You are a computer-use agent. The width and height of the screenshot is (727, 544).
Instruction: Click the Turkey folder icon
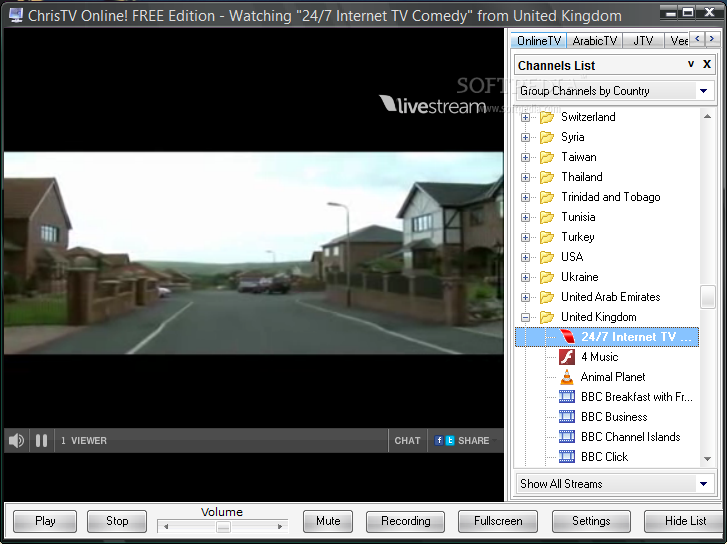click(x=547, y=237)
